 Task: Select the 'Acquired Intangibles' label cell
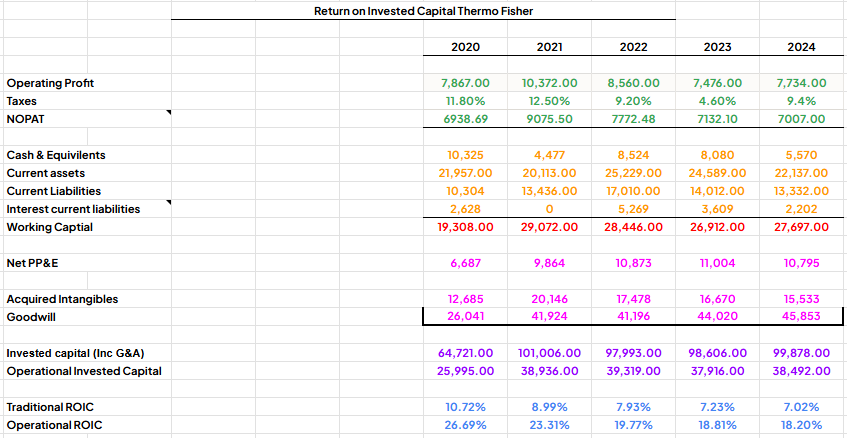(x=62, y=299)
